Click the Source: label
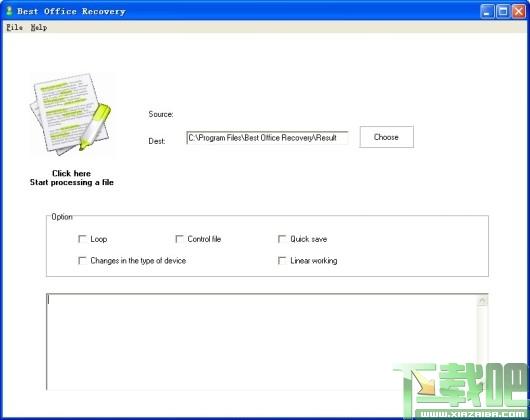This screenshot has height=420, width=530. (161, 114)
